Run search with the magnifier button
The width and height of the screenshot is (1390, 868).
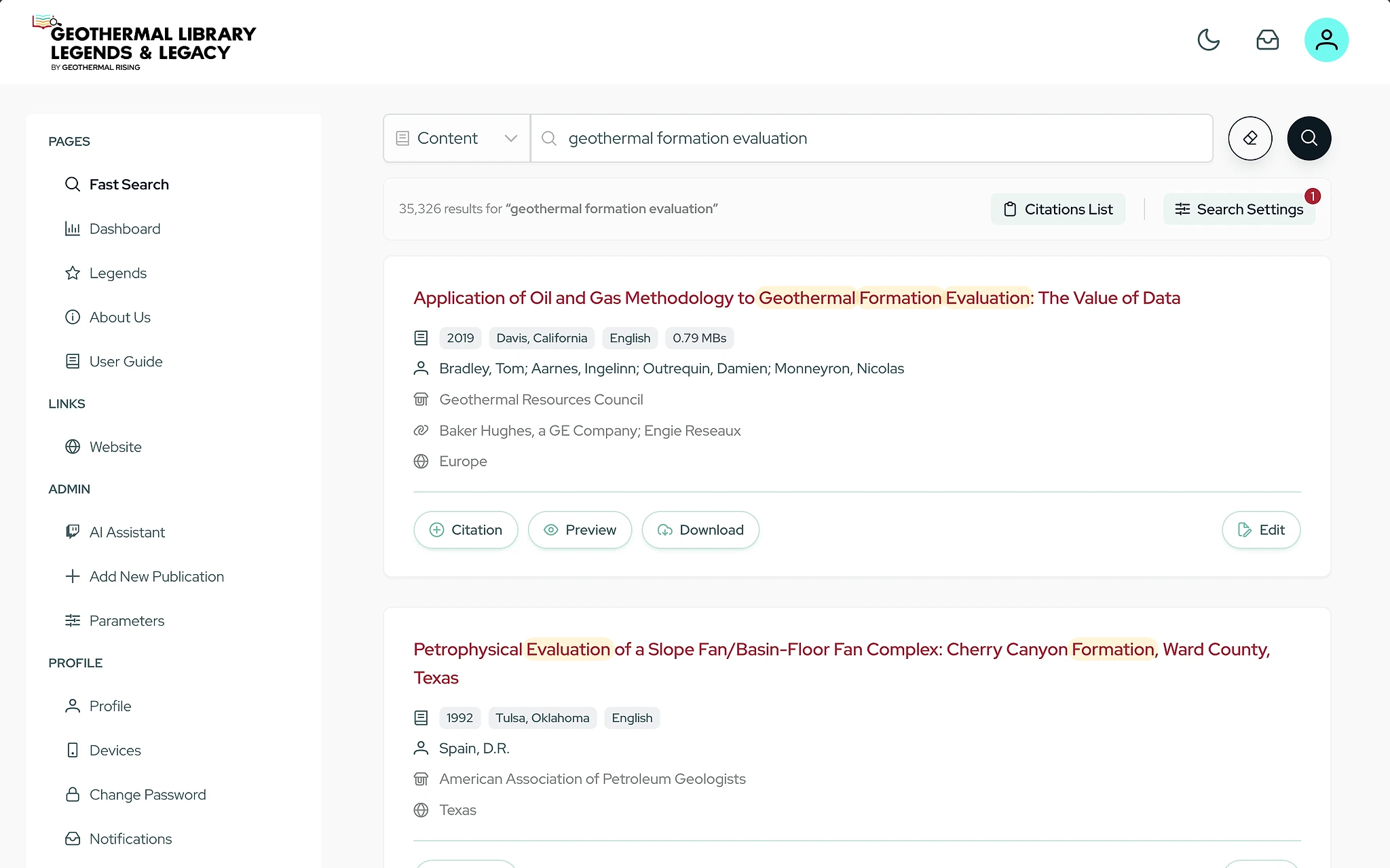coord(1309,138)
